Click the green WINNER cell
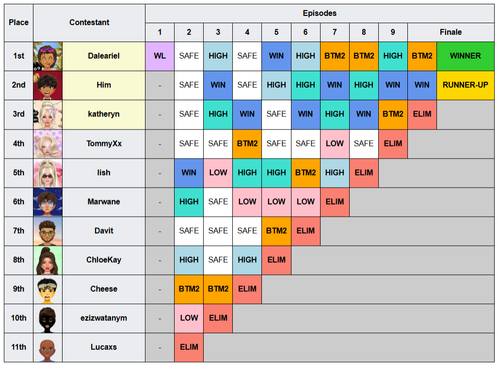This screenshot has height=367, width=500. point(465,56)
